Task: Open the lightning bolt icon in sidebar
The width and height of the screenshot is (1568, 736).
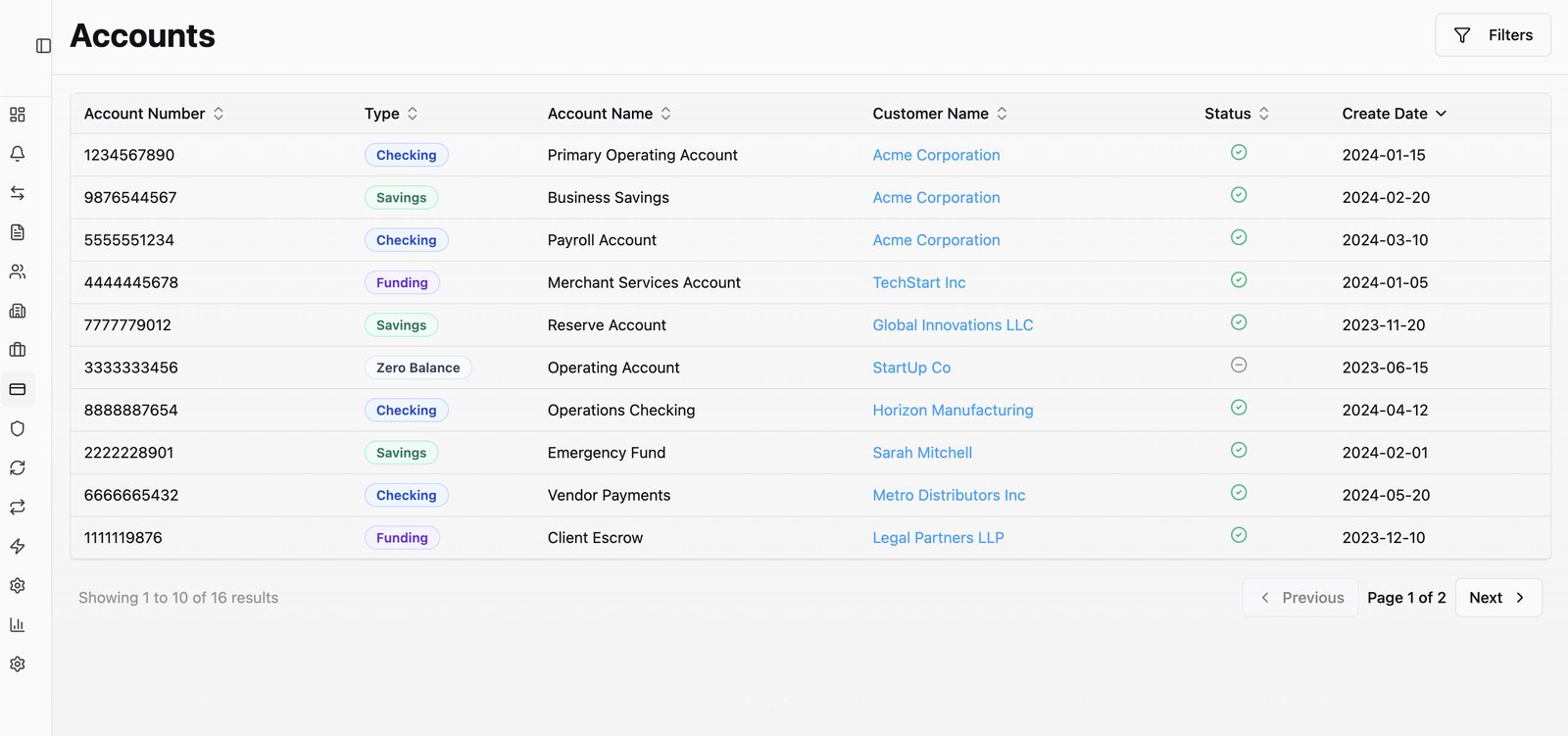Action: coord(18,546)
